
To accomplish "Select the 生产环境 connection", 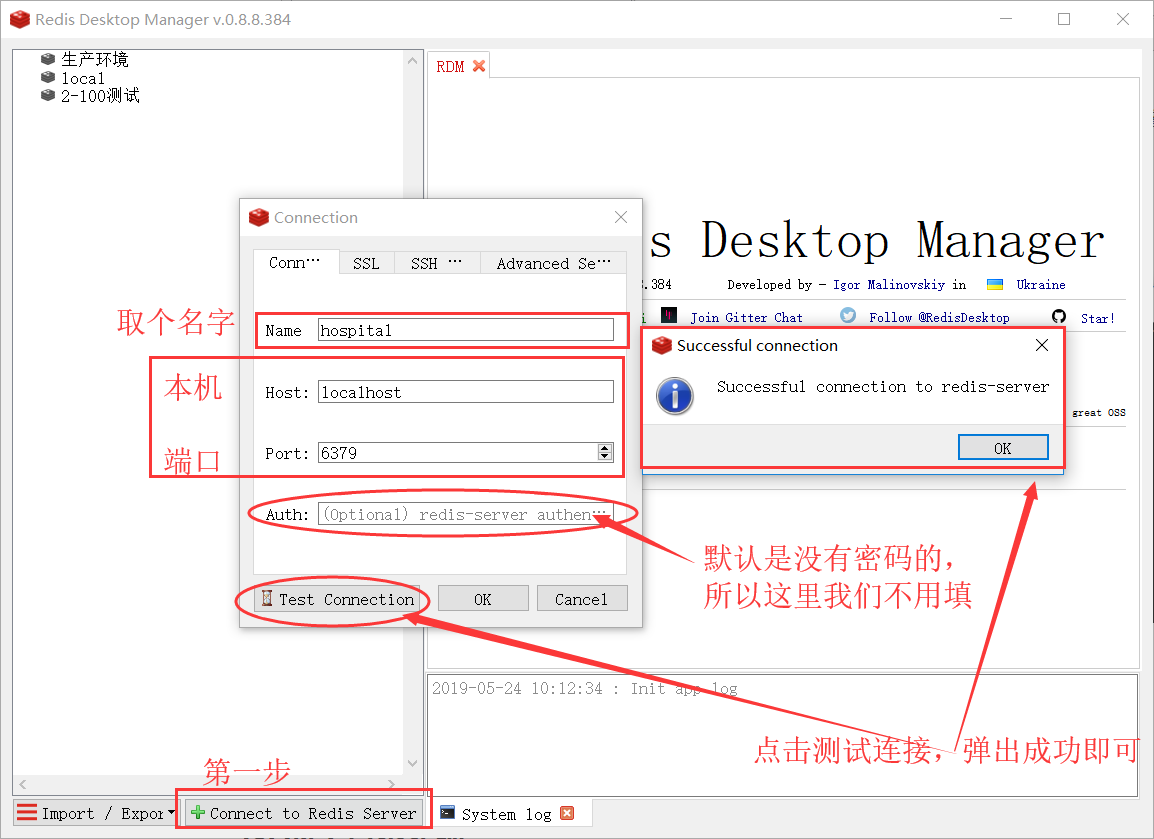I will pos(94,59).
